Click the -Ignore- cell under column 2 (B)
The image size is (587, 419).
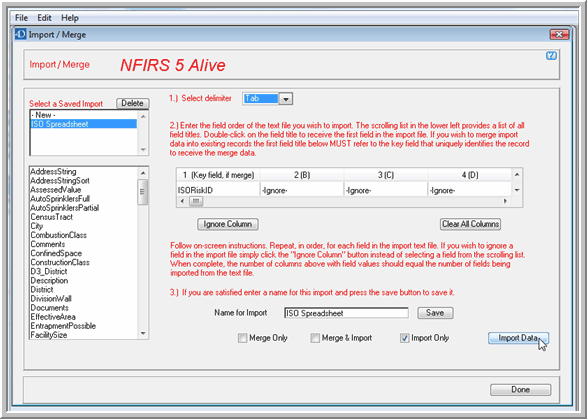point(302,190)
